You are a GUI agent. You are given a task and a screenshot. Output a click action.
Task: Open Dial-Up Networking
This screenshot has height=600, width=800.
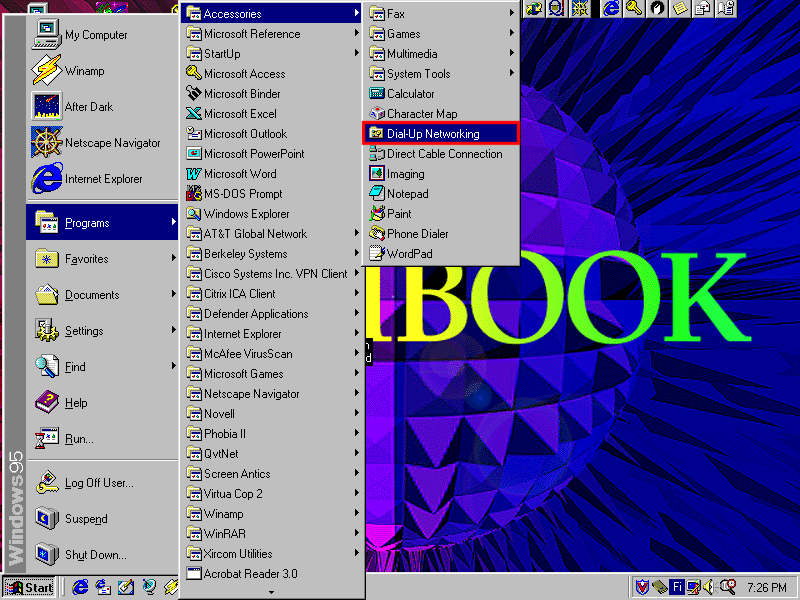coord(441,134)
